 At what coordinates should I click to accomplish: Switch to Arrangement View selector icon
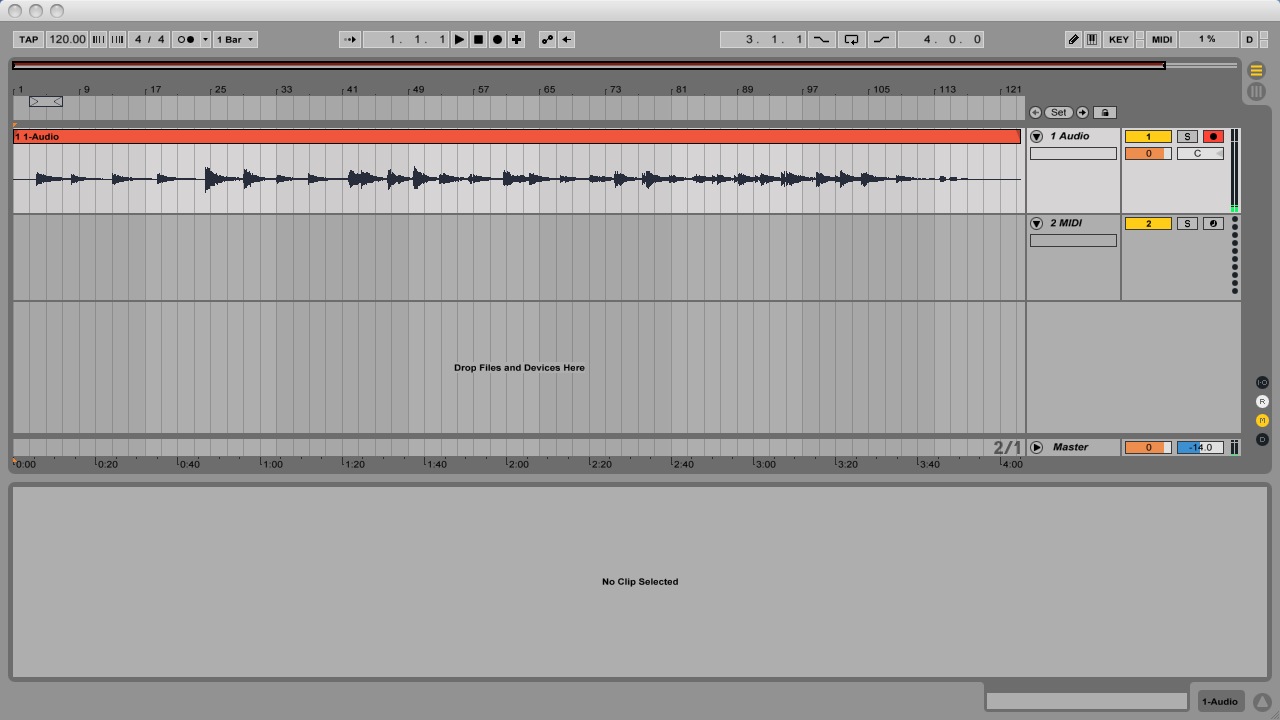pyautogui.click(x=1256, y=71)
